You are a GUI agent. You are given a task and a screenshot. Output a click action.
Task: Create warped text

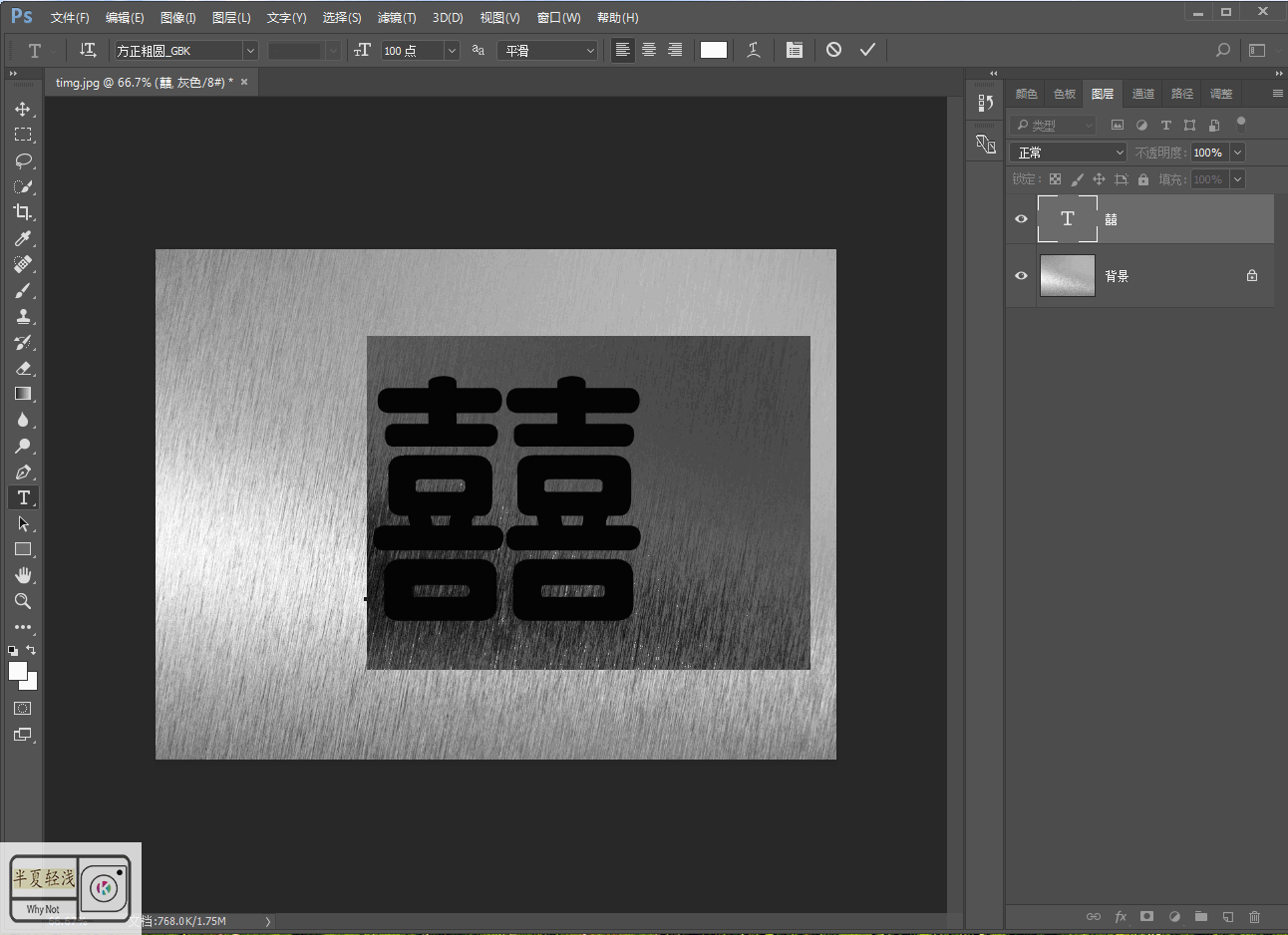[754, 50]
